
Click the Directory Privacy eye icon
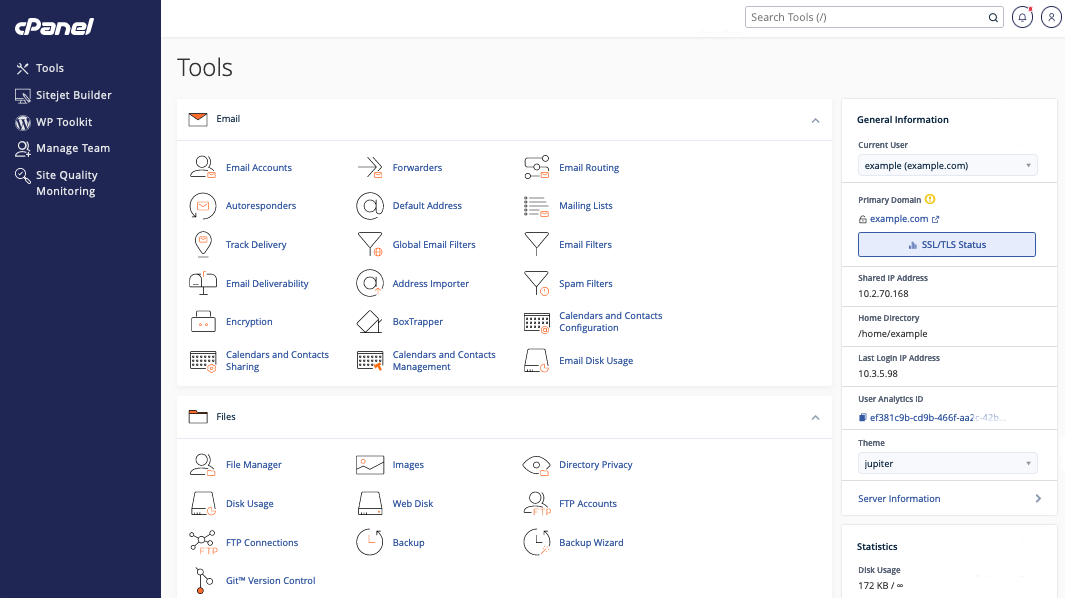[x=537, y=465]
